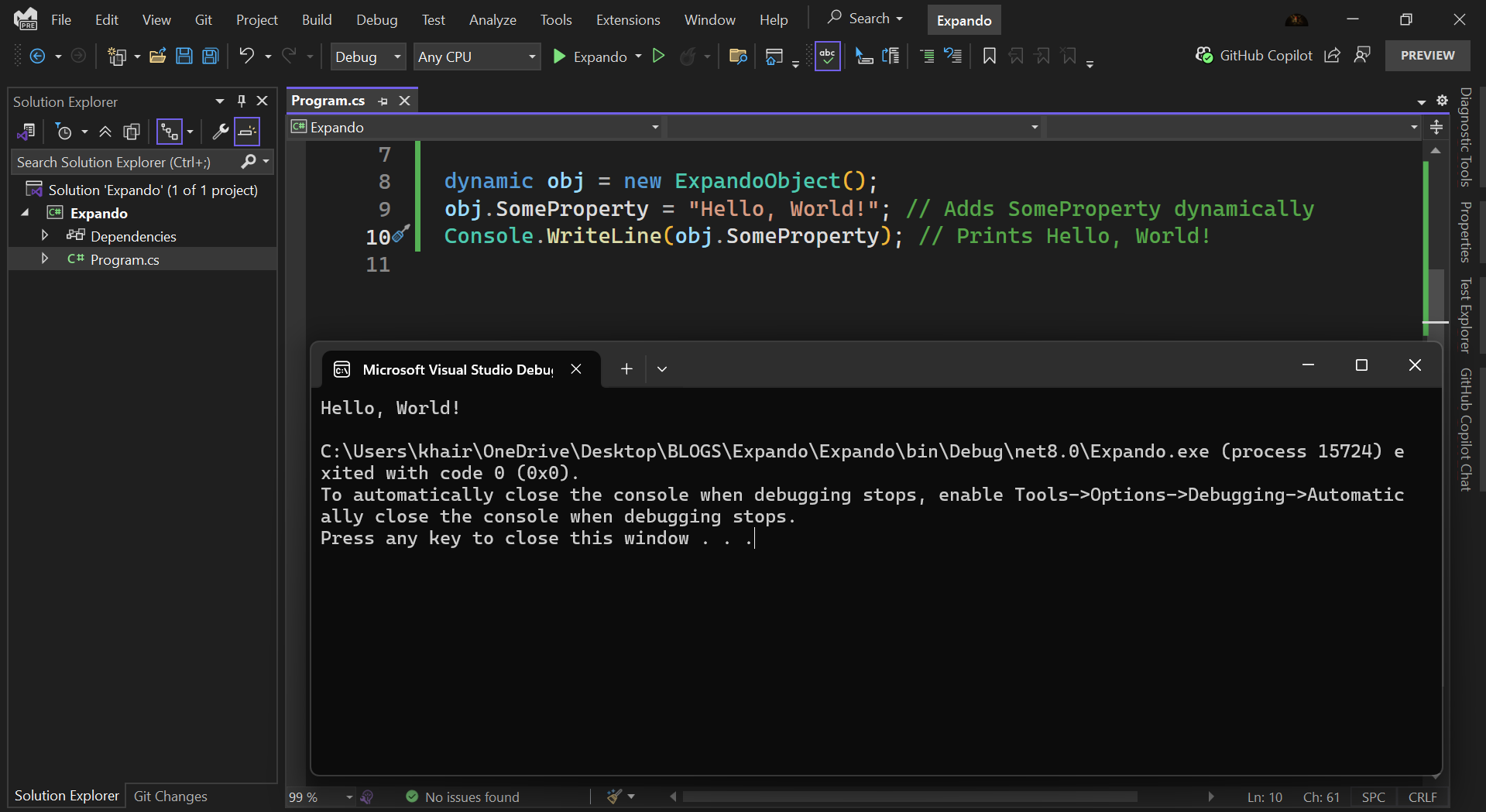Image resolution: width=1486 pixels, height=812 pixels.
Task: Open Solution Explorer search with the magnifier icon
Action: (249, 162)
